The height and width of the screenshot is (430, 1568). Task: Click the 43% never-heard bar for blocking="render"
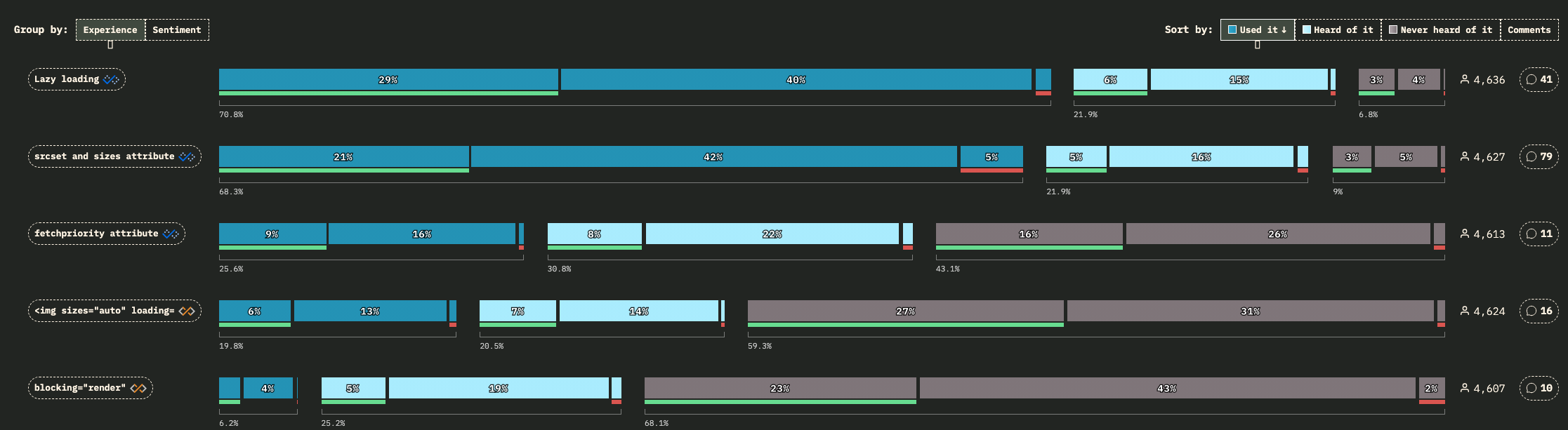coord(1167,388)
